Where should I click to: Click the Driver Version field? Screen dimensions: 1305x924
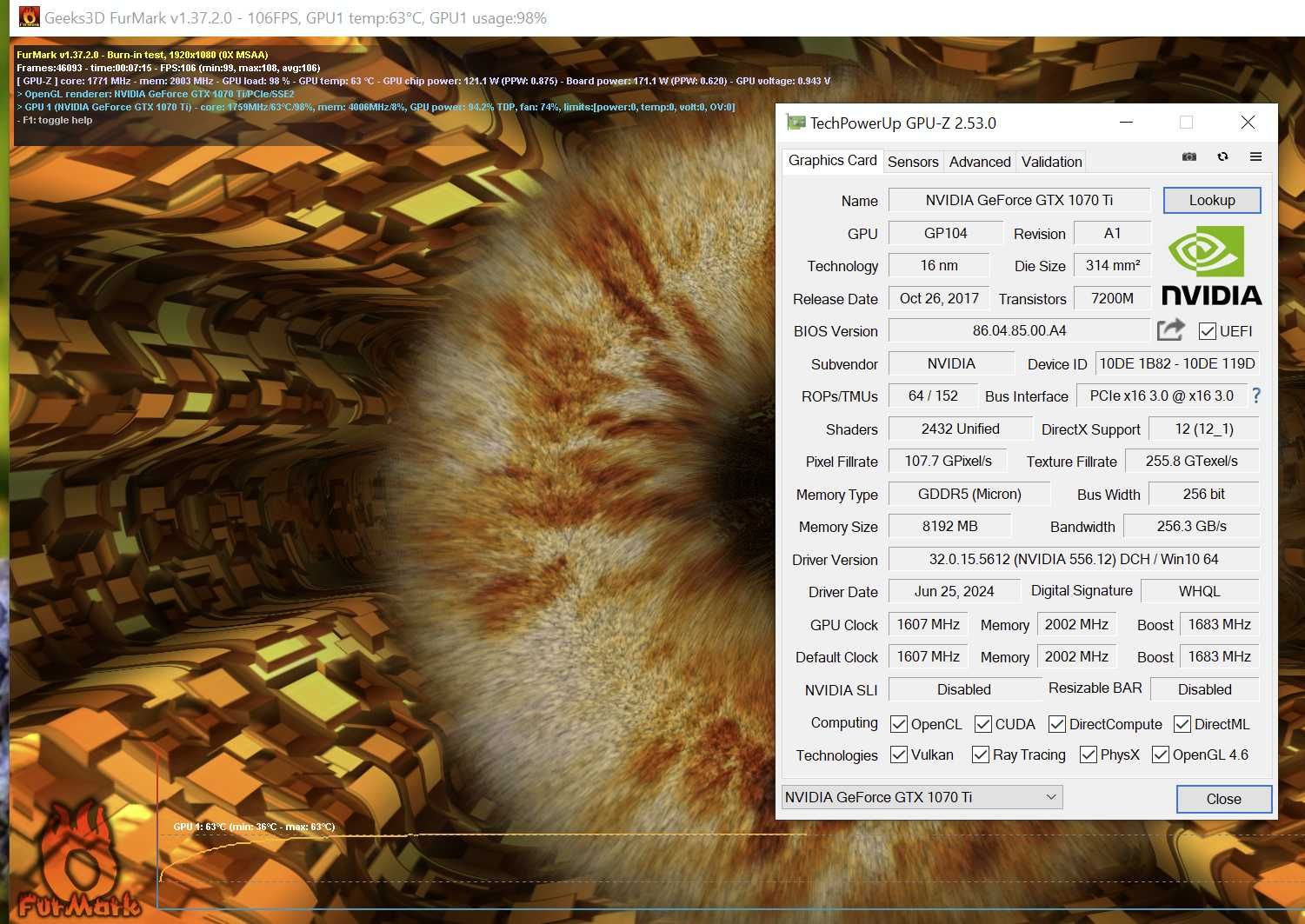pos(1074,559)
